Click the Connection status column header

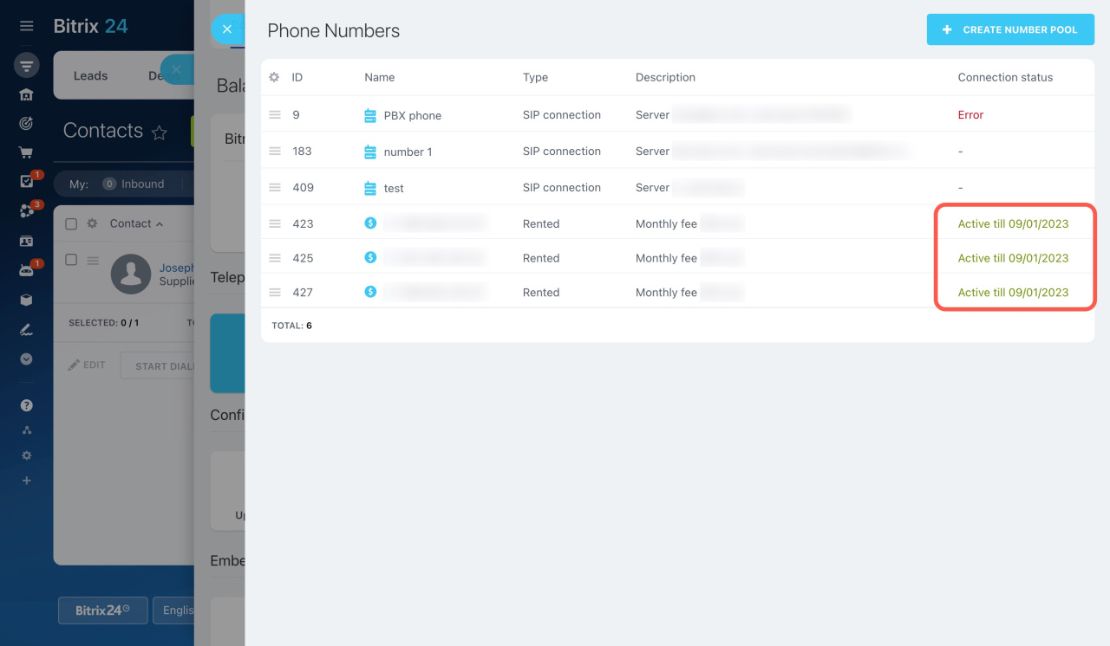(x=1005, y=77)
